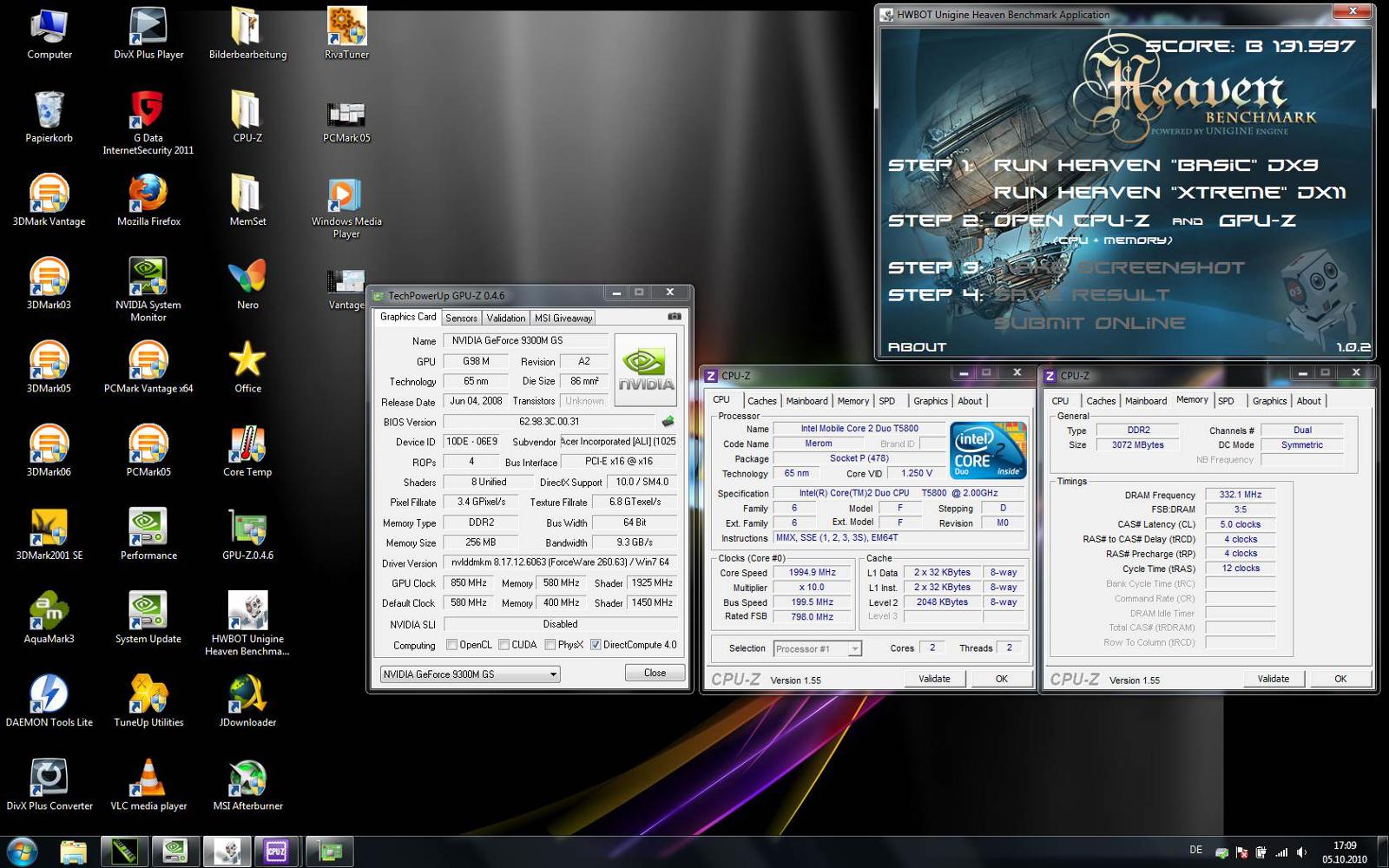Image resolution: width=1389 pixels, height=868 pixels.
Task: Open the 3DMark03 desktop icon
Action: point(49,284)
